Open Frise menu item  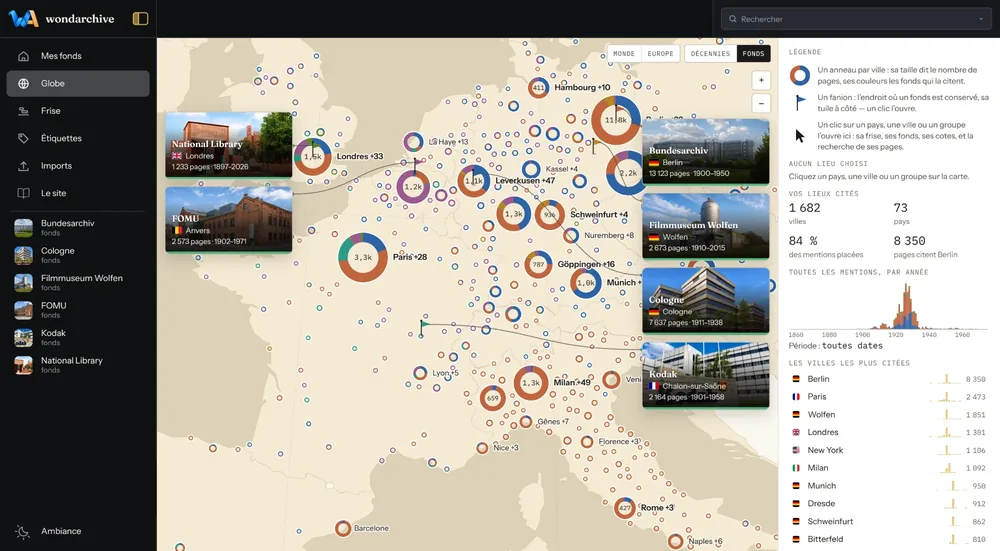pyautogui.click(x=78, y=111)
